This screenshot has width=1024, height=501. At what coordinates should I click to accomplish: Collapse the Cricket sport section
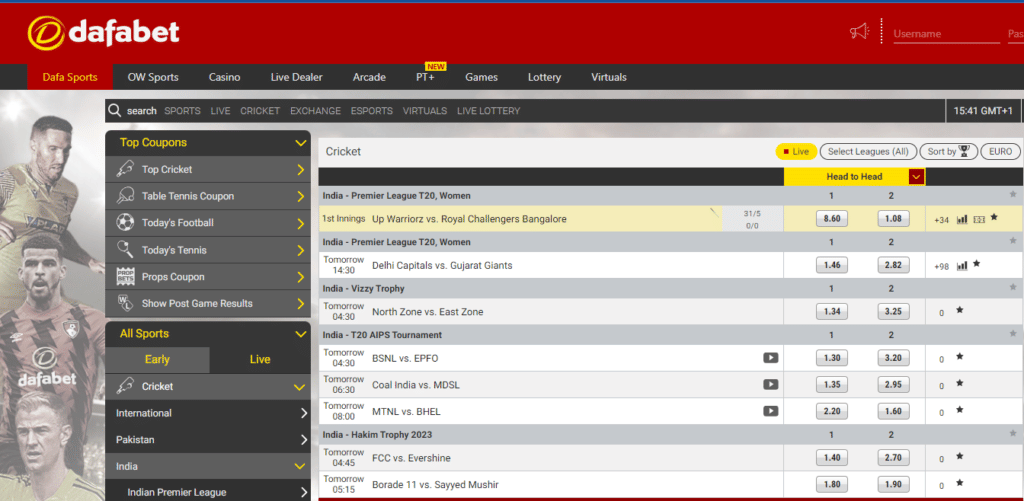[x=300, y=387]
